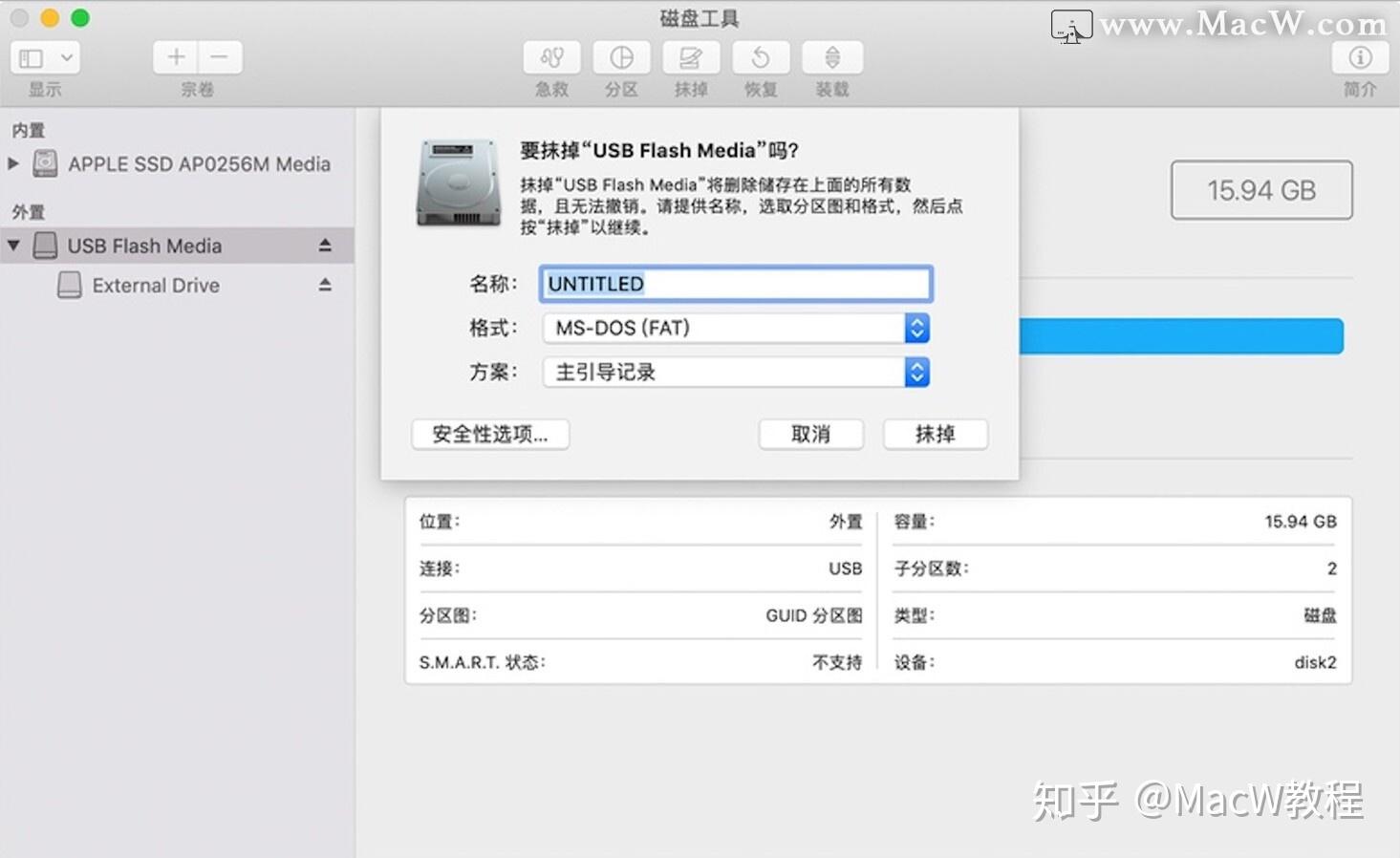The height and width of the screenshot is (858, 1400).
Task: Open the scheme 主引导记录 dropdown
Action: 736,372
